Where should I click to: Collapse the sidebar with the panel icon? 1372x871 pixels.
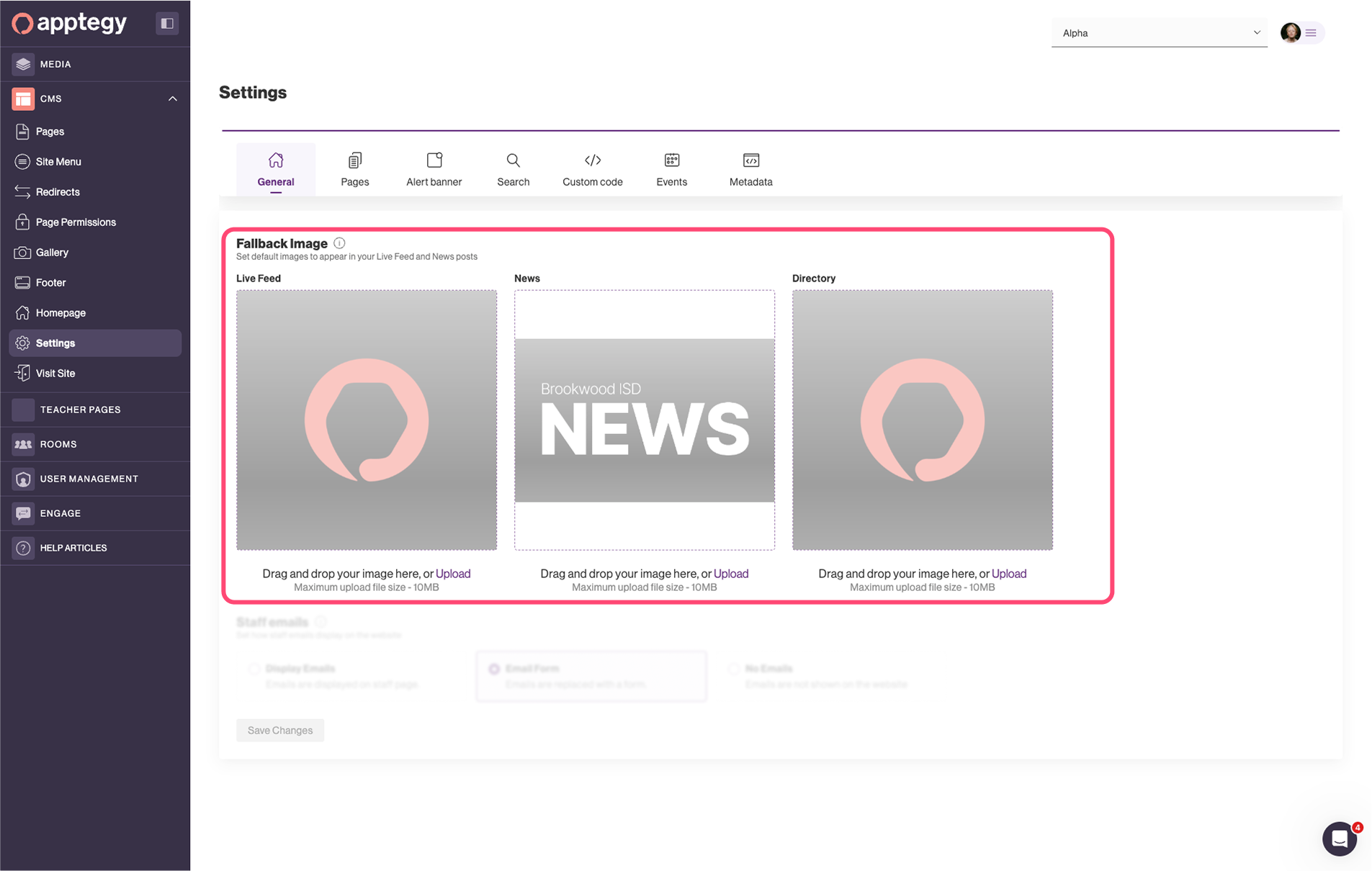167,23
